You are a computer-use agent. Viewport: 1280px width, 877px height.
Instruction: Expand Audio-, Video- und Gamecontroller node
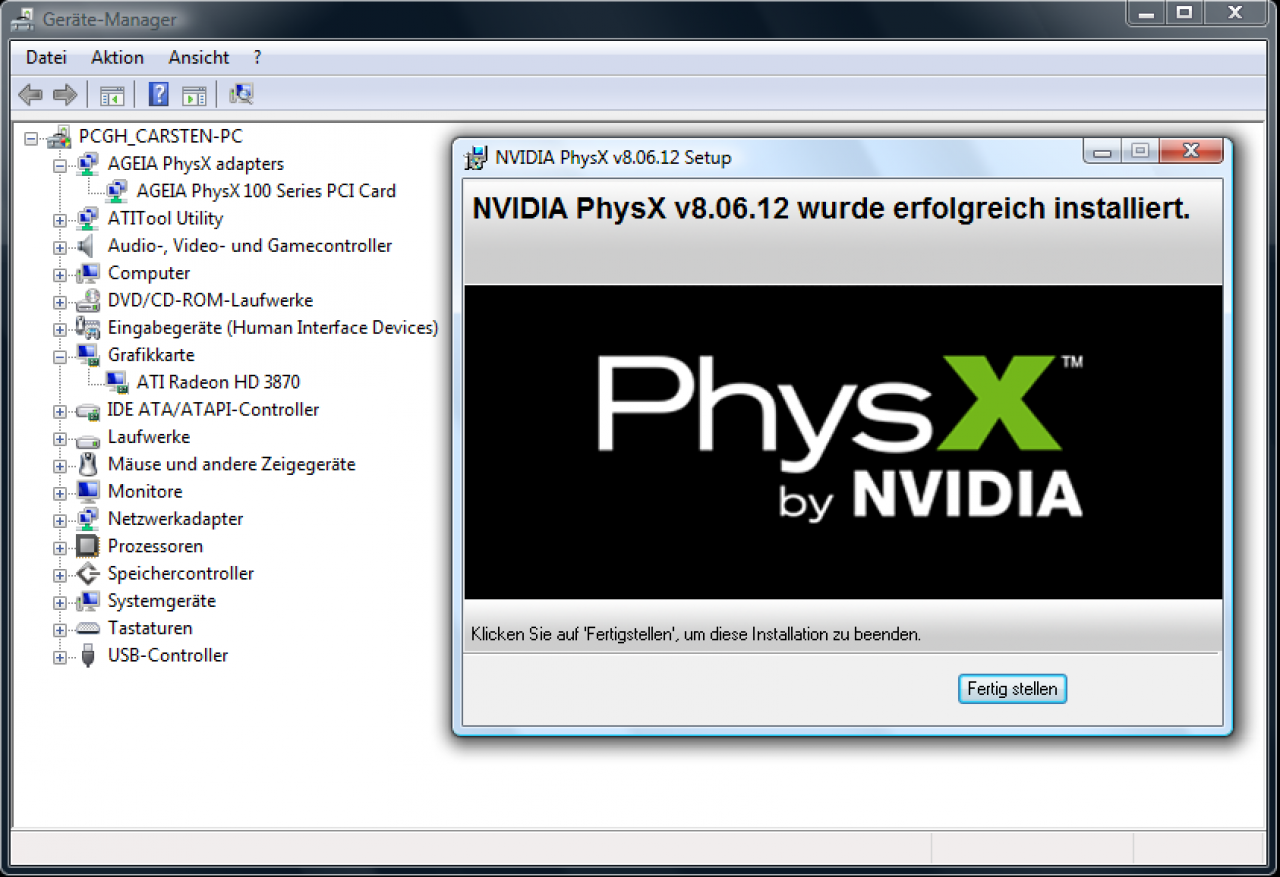[60, 247]
